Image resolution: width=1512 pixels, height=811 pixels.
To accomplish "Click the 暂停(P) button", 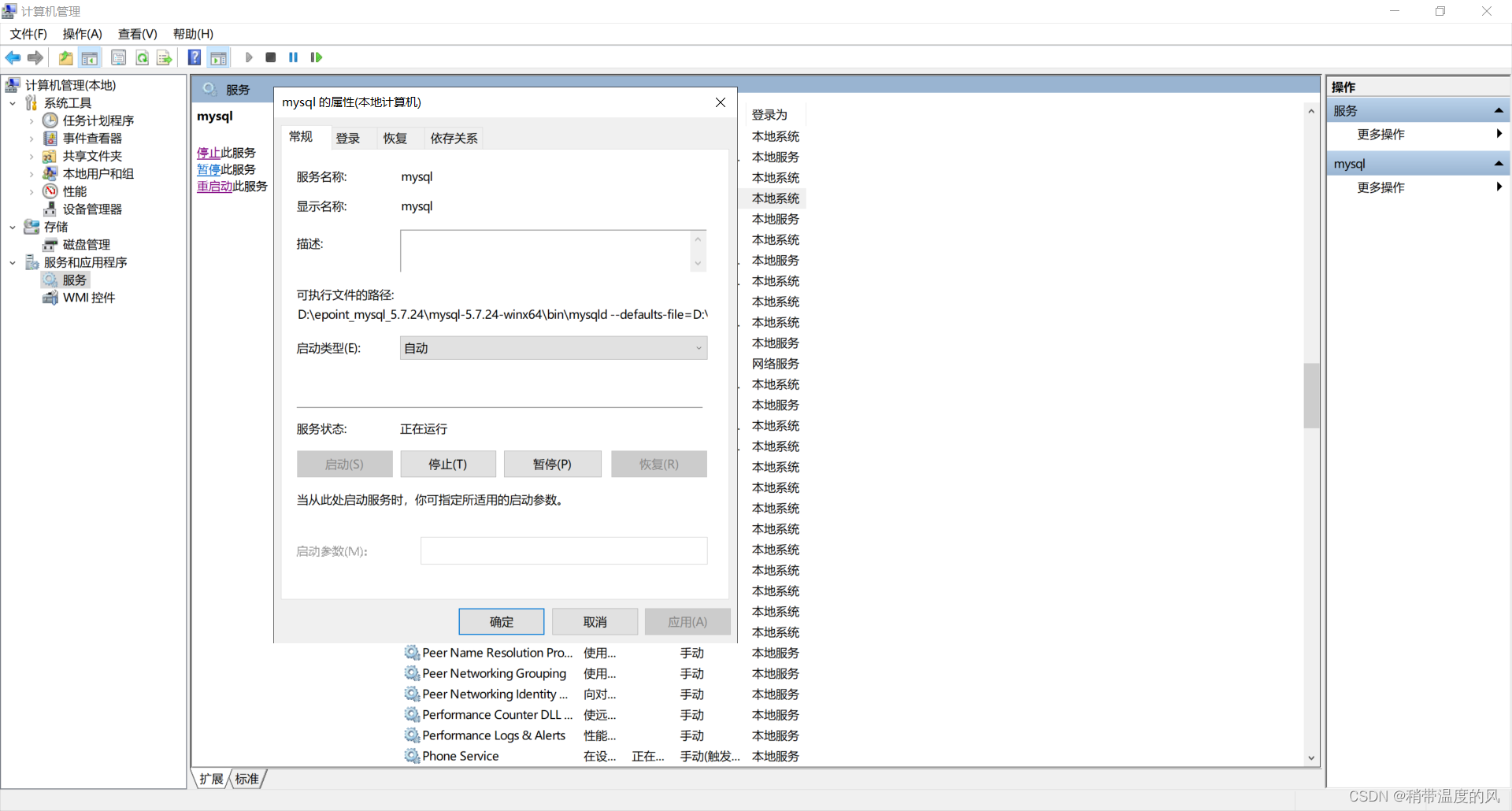I will [x=552, y=465].
